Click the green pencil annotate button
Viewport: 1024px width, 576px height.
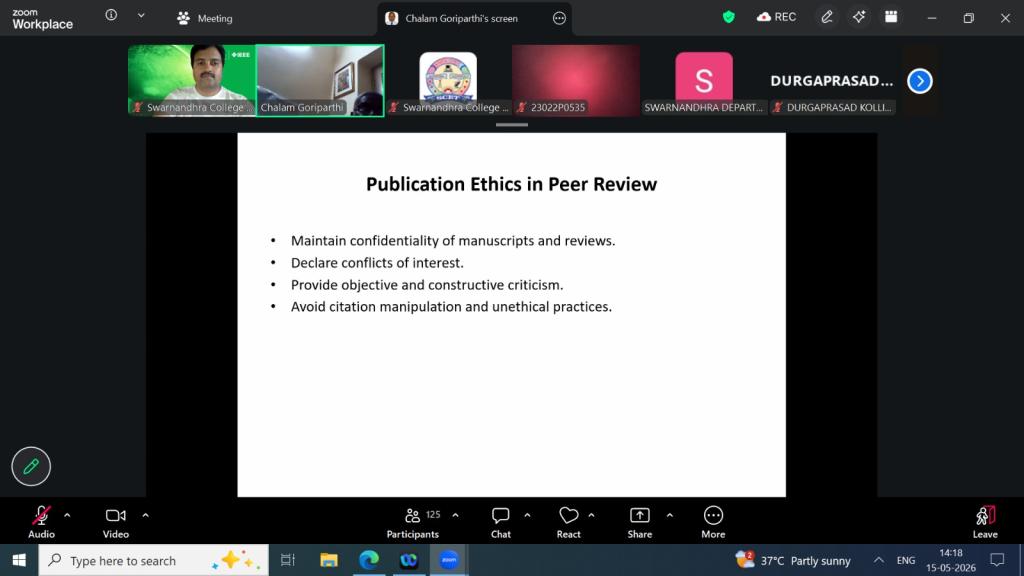point(31,466)
